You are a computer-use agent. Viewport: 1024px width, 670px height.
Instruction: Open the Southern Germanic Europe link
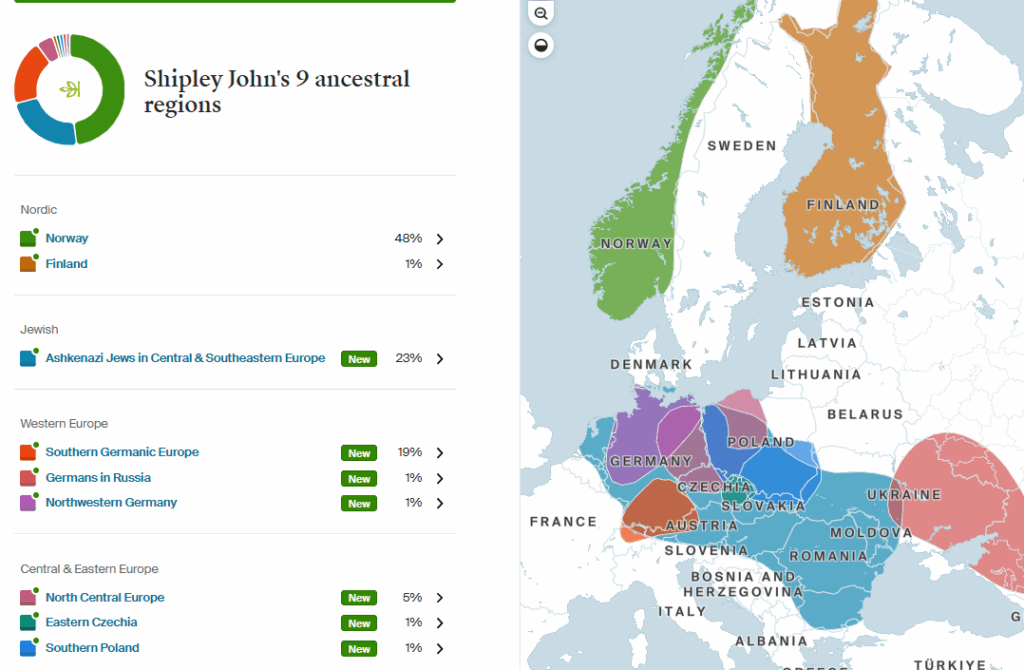pyautogui.click(x=122, y=452)
